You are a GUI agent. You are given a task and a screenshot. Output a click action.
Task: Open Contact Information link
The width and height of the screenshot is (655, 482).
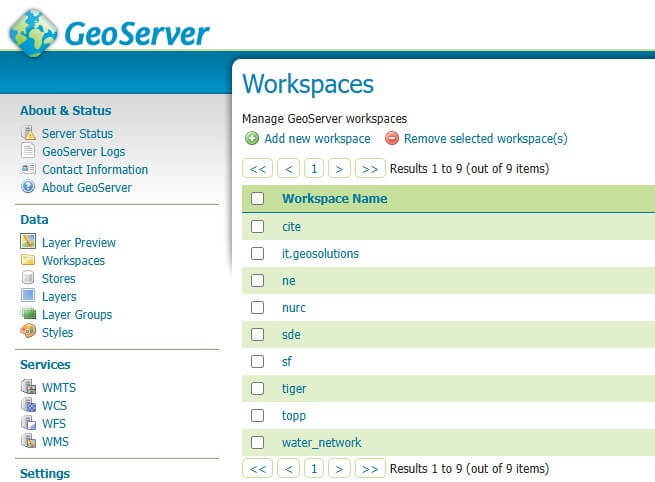(x=95, y=170)
